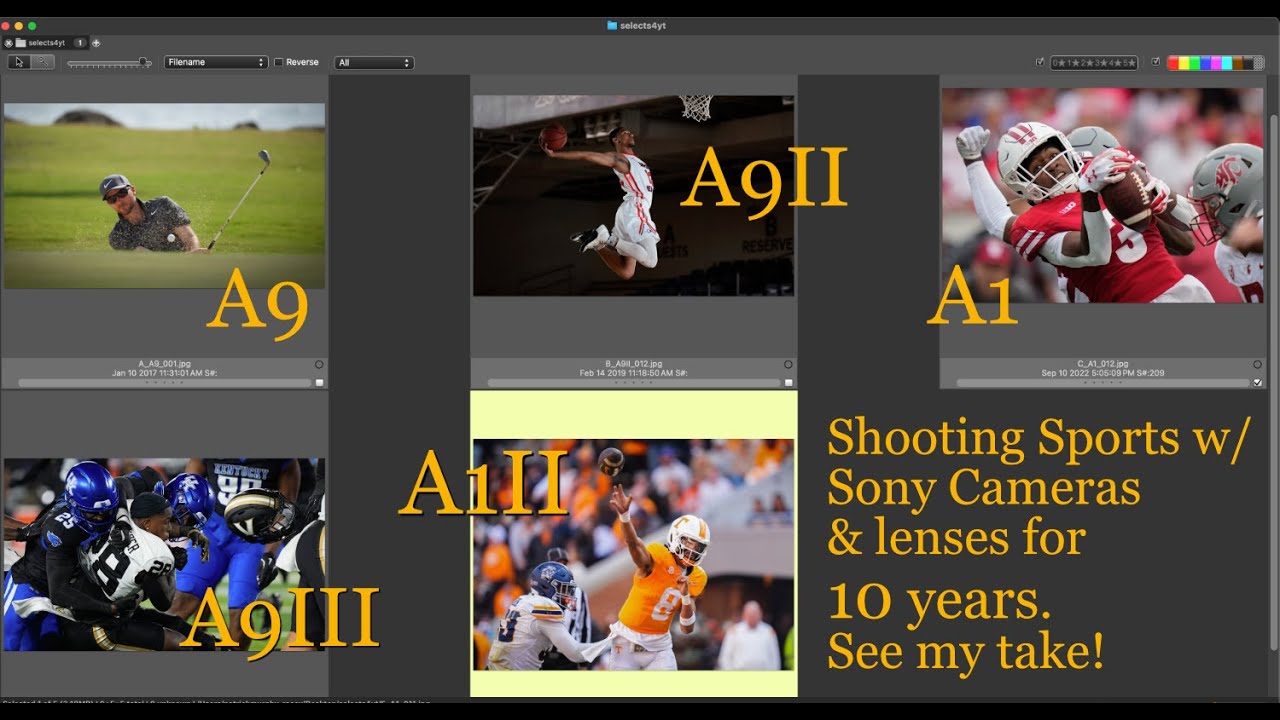The image size is (1280, 720).
Task: Filter by the gray no-color class
Action: point(1259,63)
